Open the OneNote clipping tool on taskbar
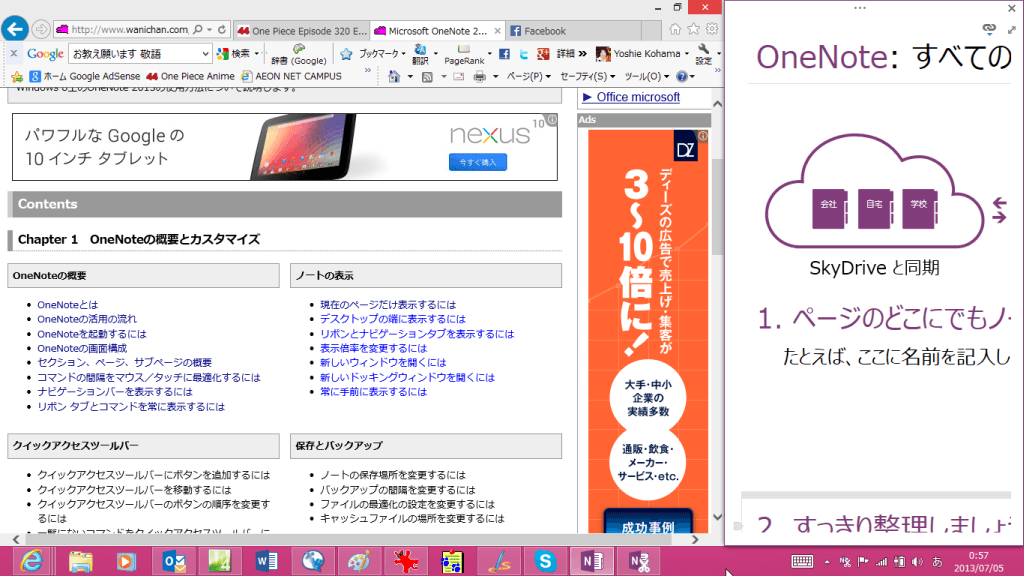This screenshot has width=1024, height=576. pos(639,561)
